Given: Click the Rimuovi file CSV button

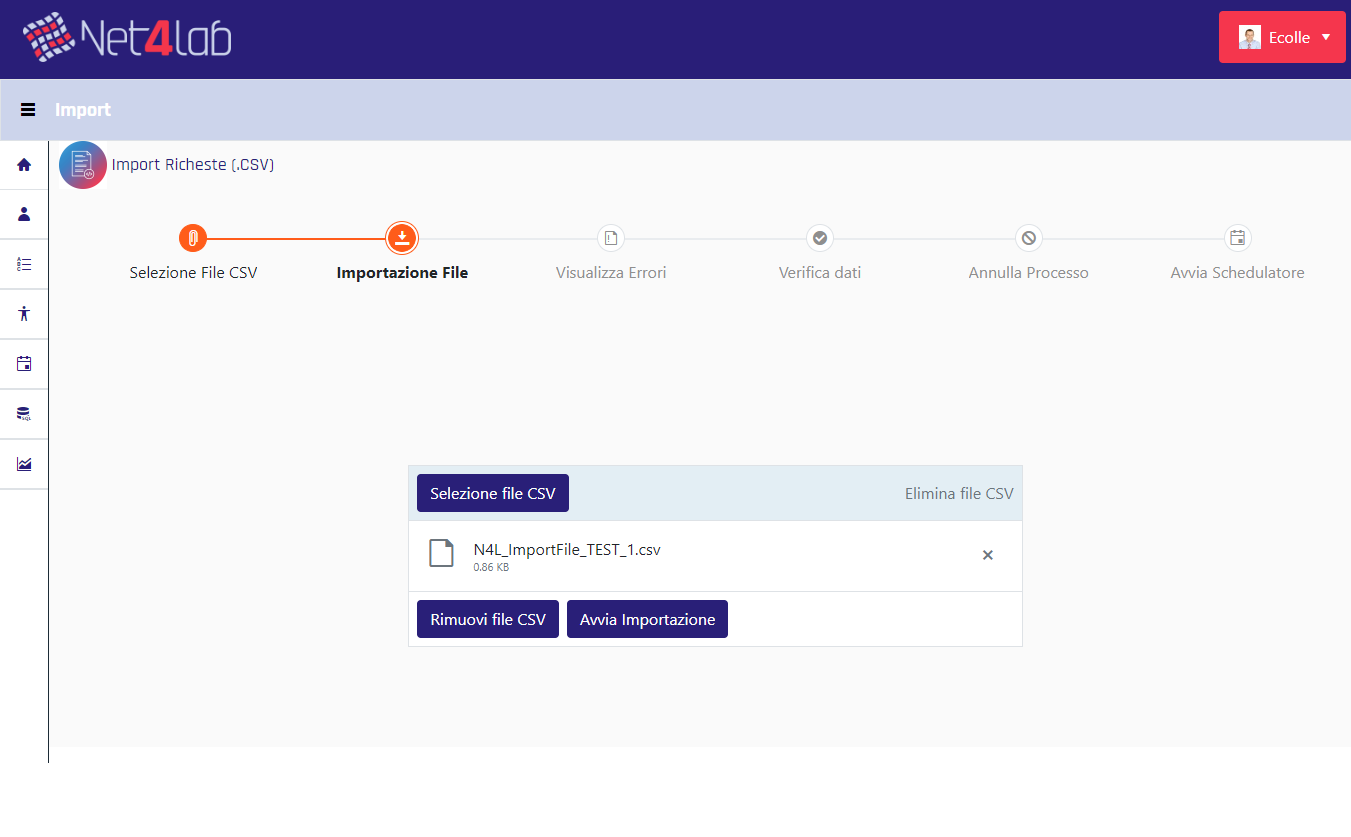Looking at the screenshot, I should coord(488,619).
